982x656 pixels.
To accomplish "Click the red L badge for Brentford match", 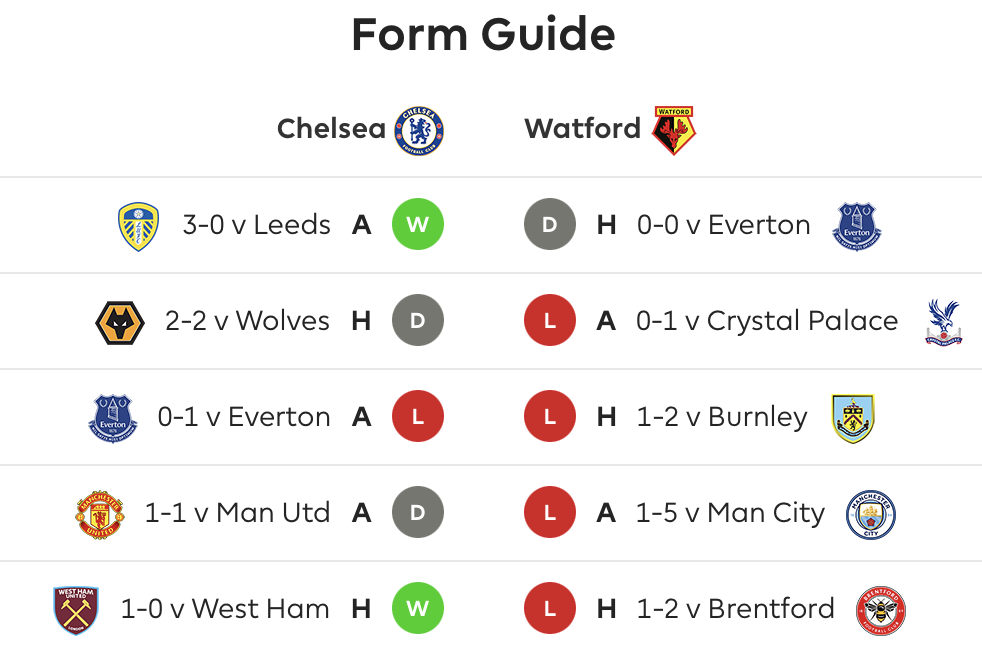I will tap(549, 609).
